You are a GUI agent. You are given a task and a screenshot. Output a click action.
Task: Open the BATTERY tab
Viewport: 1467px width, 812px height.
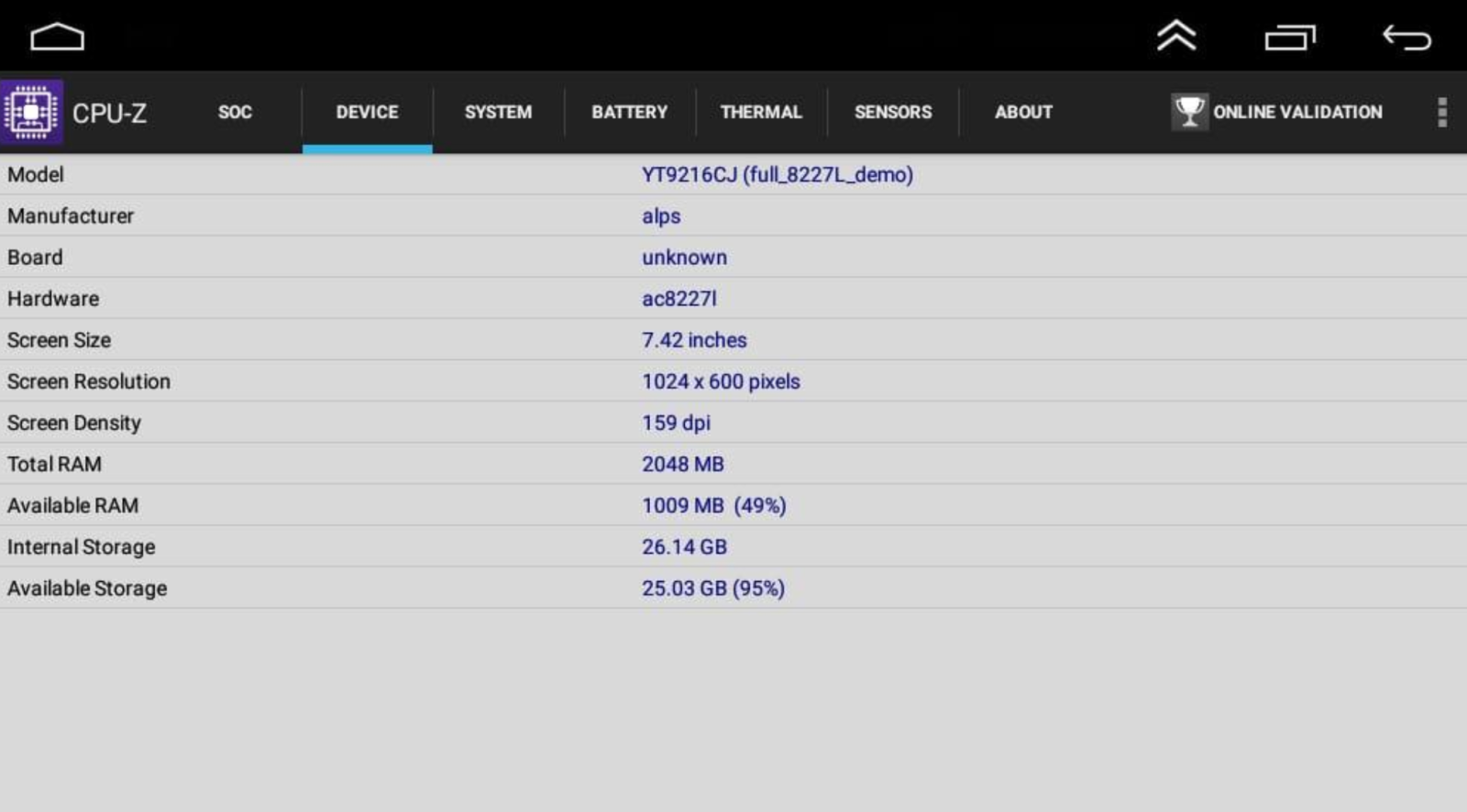[x=630, y=112]
